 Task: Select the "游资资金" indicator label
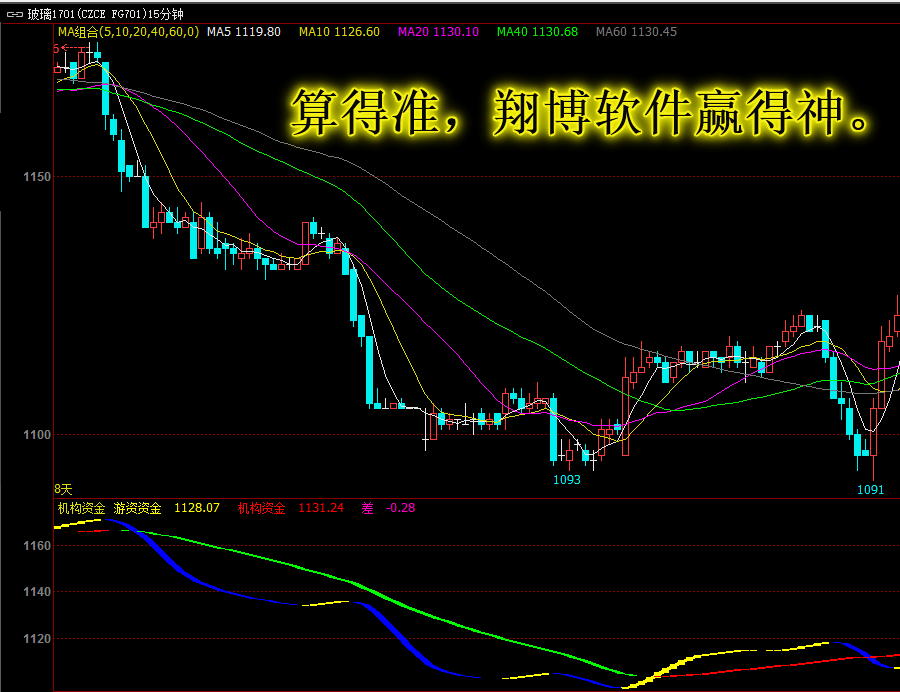pos(137,508)
